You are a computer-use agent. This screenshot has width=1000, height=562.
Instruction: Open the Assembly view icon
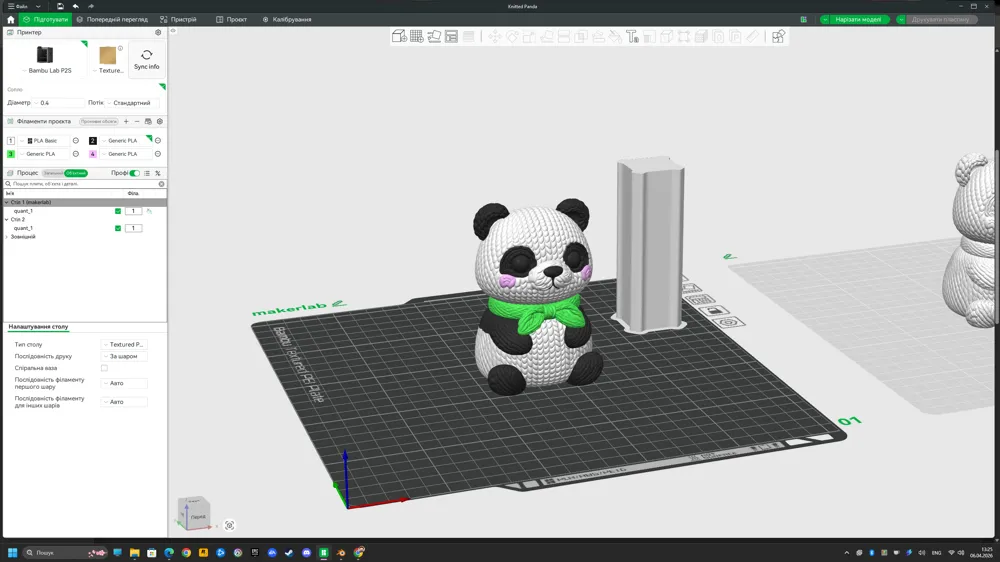[778, 36]
